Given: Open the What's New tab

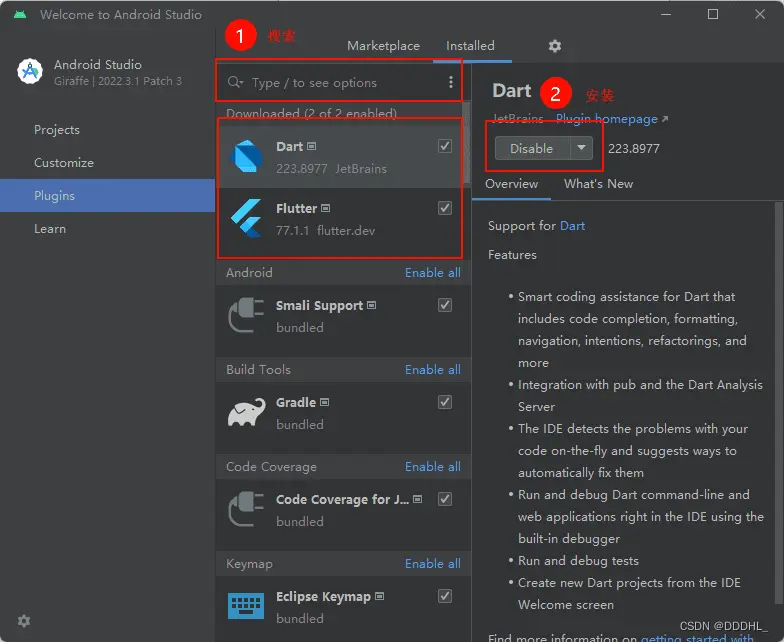Looking at the screenshot, I should (598, 184).
